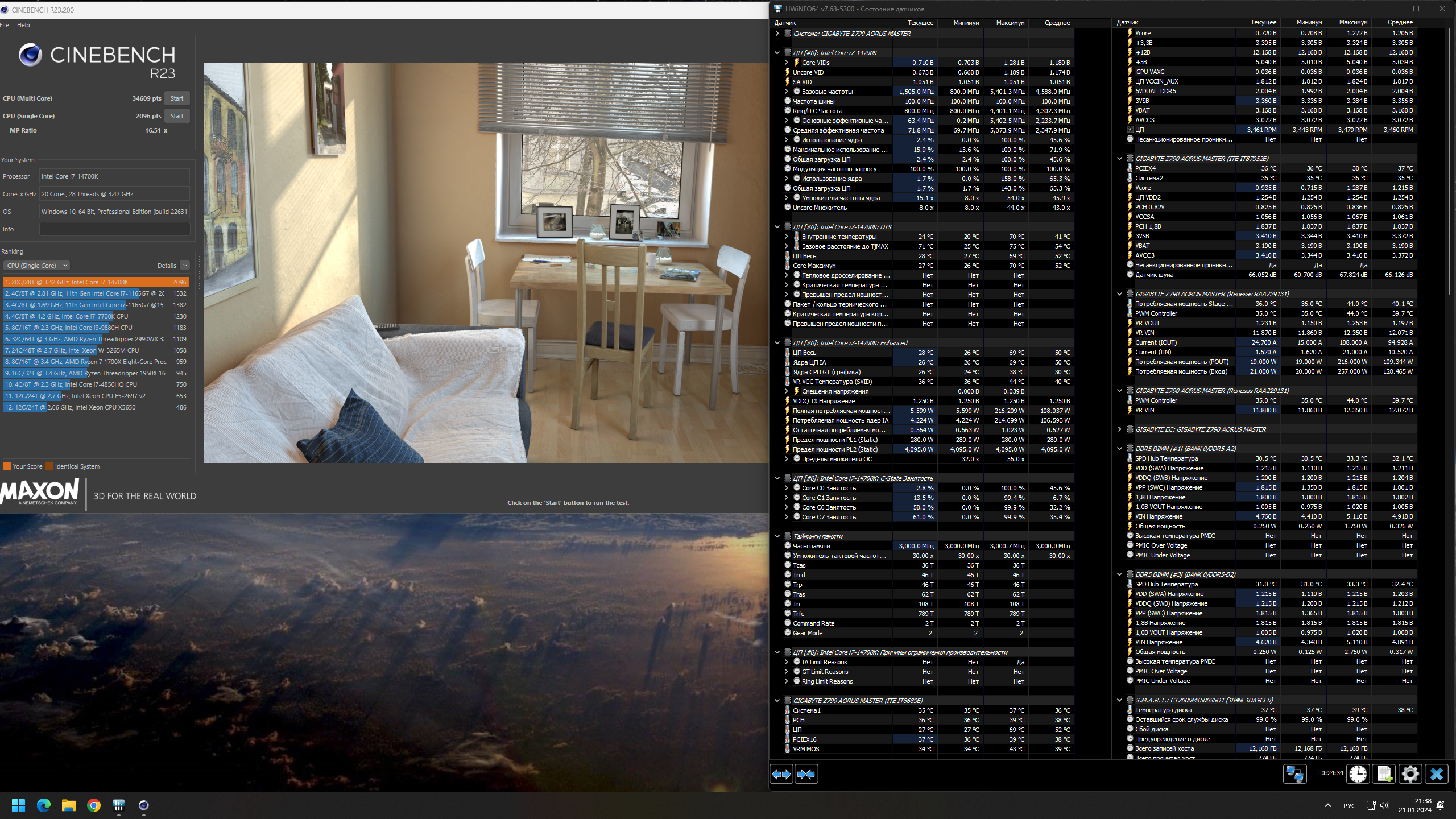
Task: Expand GIGABYTE EC Z790 AORUS MASTER group
Action: click(x=1120, y=429)
